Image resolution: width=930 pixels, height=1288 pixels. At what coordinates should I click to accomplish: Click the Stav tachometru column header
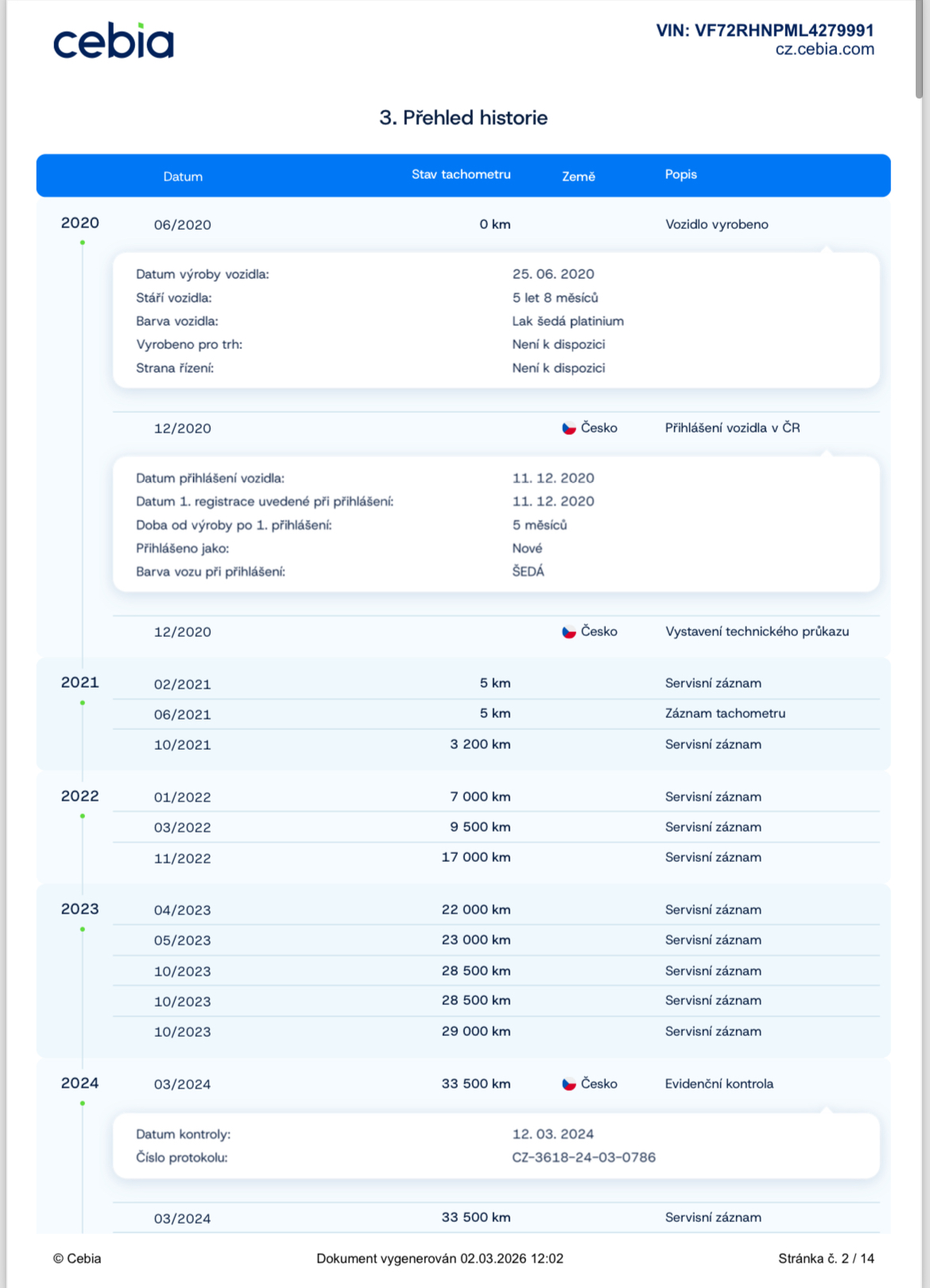461,175
